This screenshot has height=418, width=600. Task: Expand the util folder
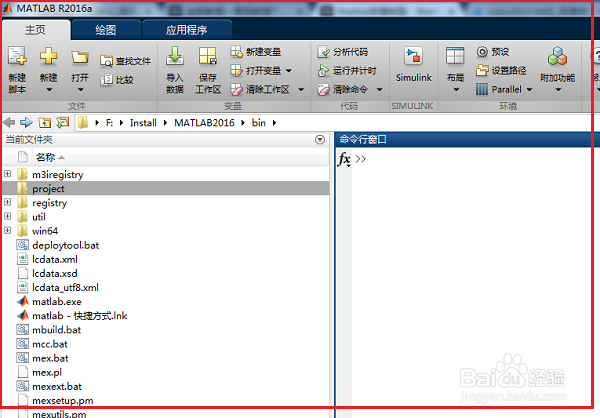tap(8, 216)
